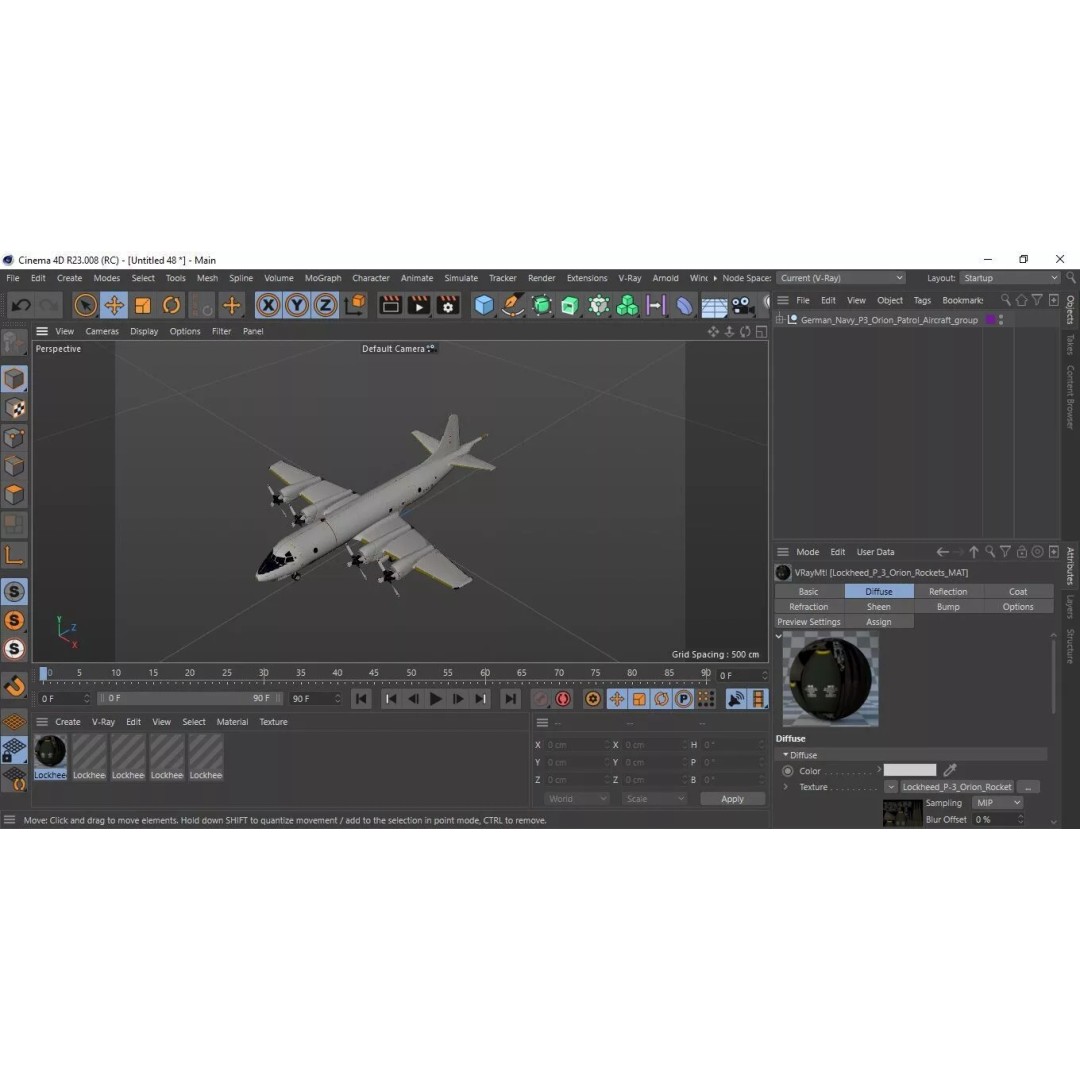Toggle Enable Snap magnet icon
The width and height of the screenshot is (1080, 1080).
tap(14, 686)
